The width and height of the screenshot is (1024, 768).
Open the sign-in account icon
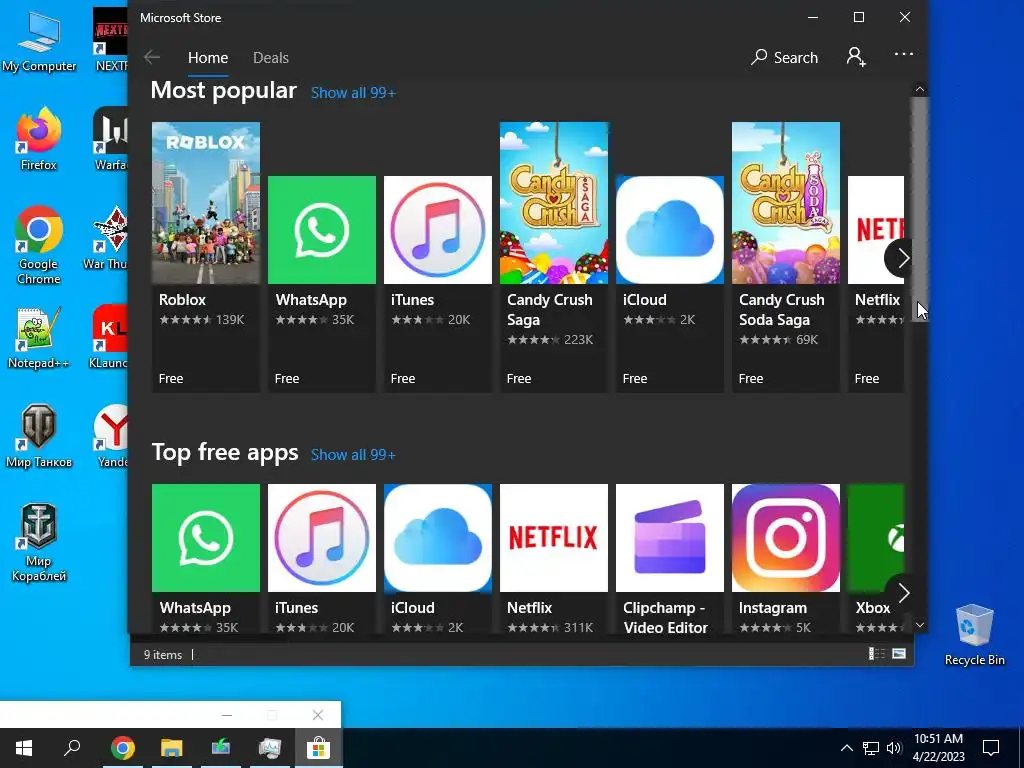point(856,57)
